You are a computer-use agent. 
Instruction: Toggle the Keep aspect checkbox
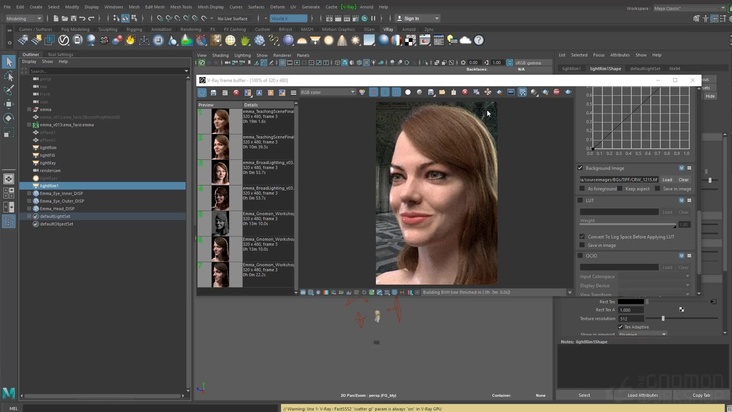click(x=619, y=189)
